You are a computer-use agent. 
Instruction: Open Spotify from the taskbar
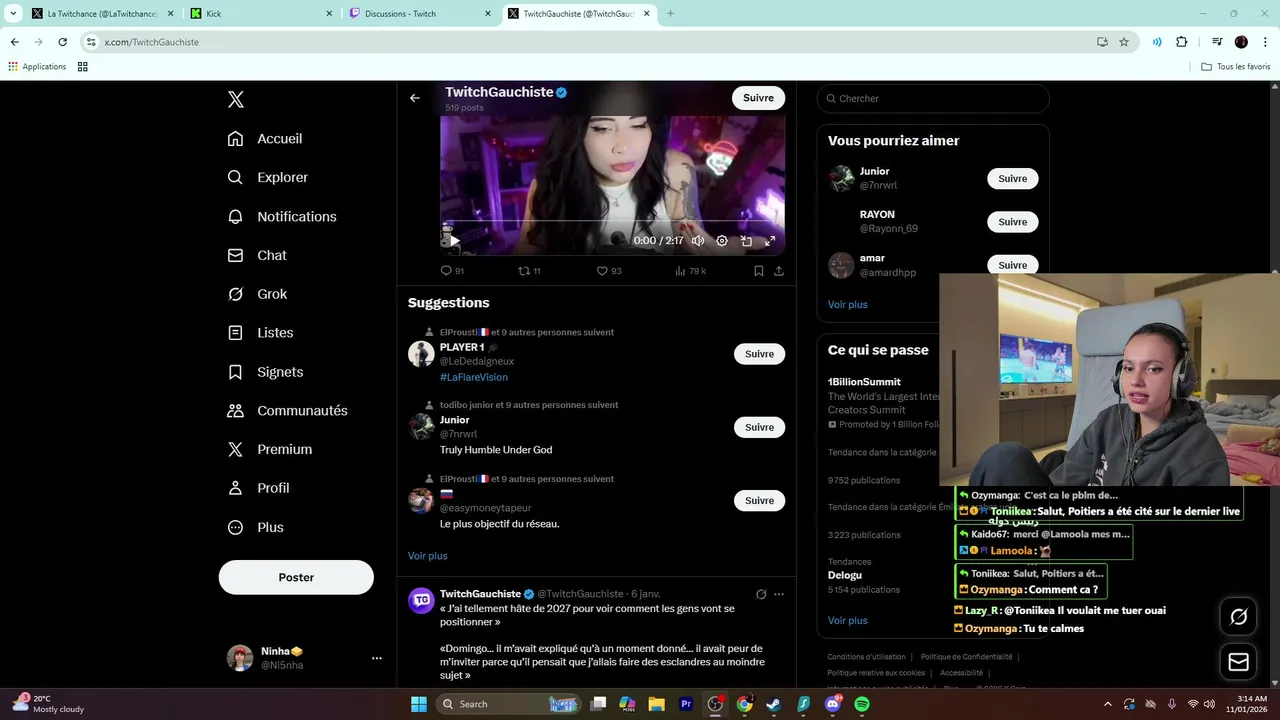pos(862,704)
